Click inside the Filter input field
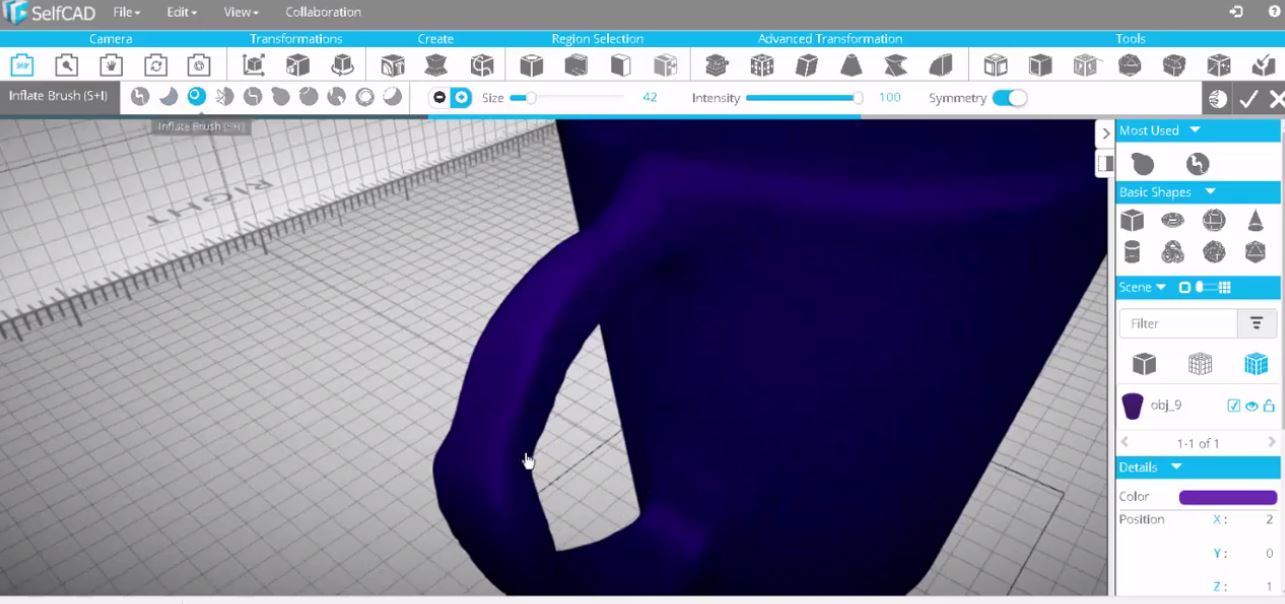The height and width of the screenshot is (604, 1285). 1177,323
